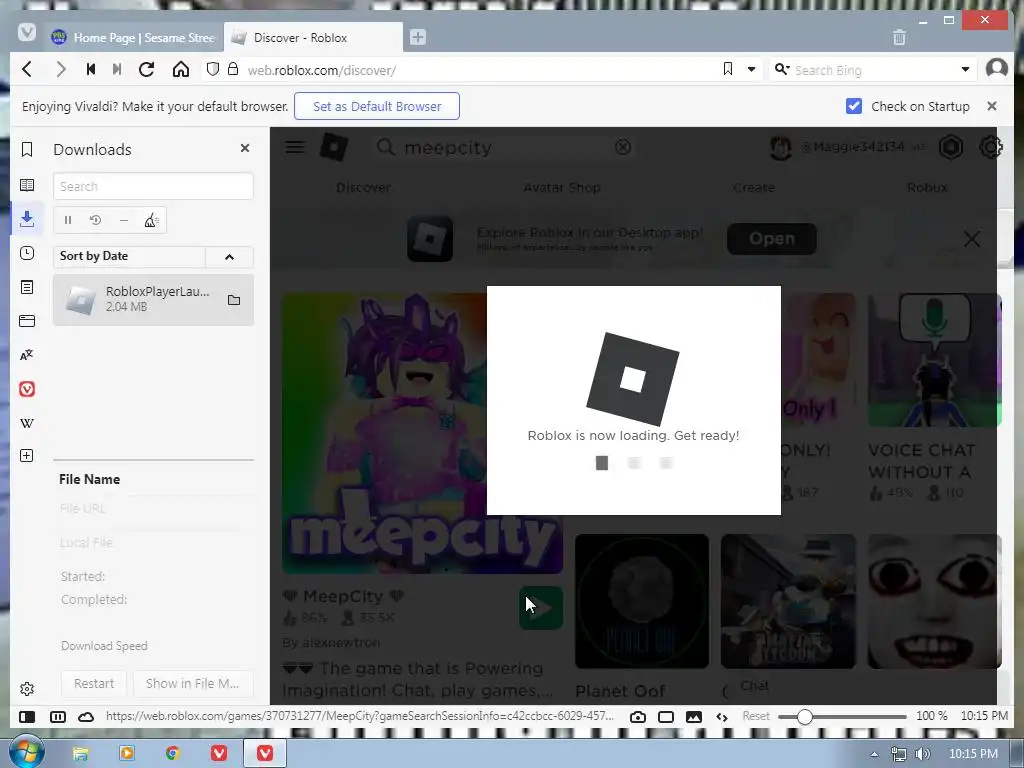The width and height of the screenshot is (1024, 768).
Task: Open the Reading List panel
Action: (27, 185)
